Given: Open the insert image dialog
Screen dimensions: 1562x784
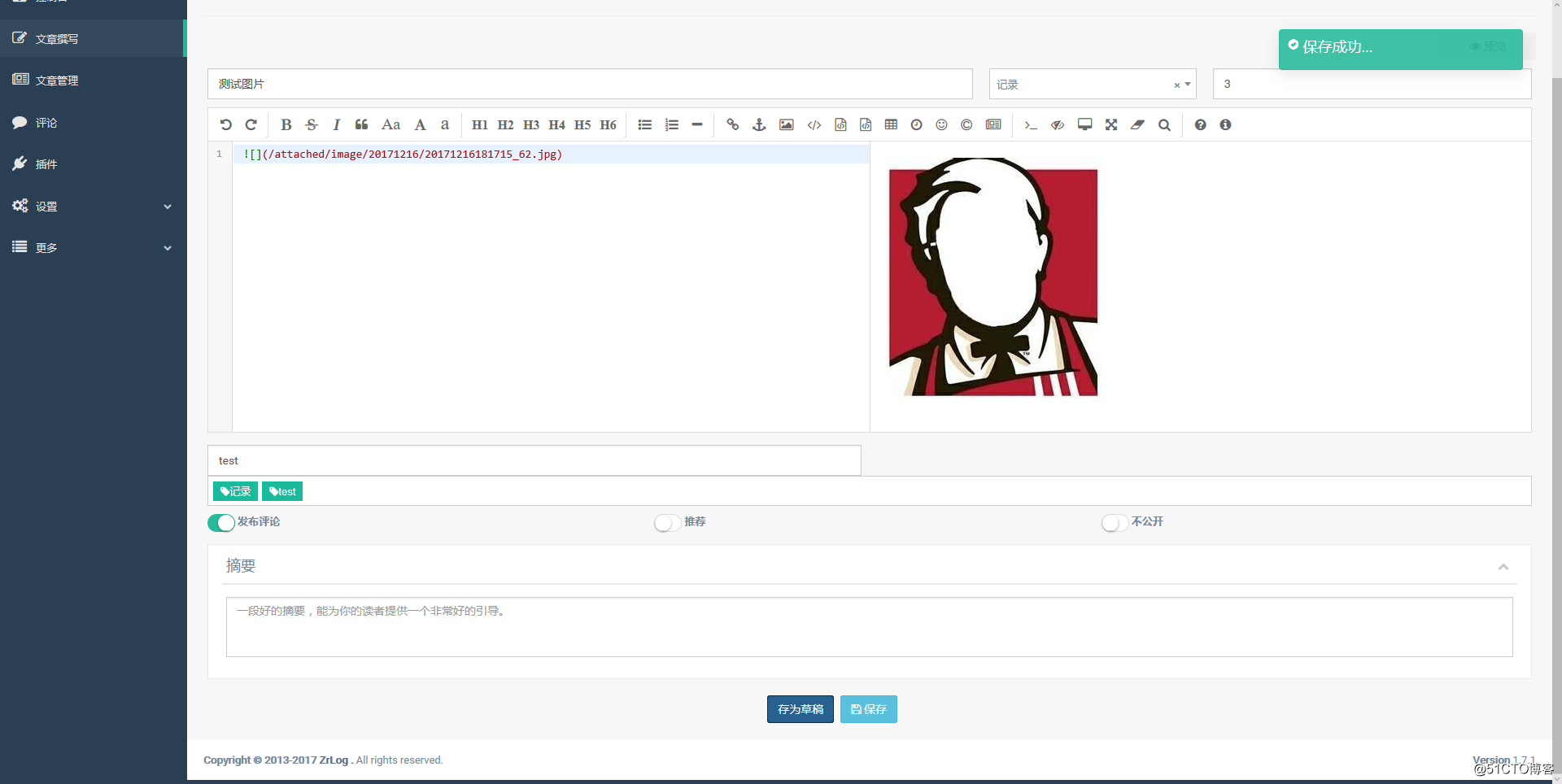Looking at the screenshot, I should [786, 124].
